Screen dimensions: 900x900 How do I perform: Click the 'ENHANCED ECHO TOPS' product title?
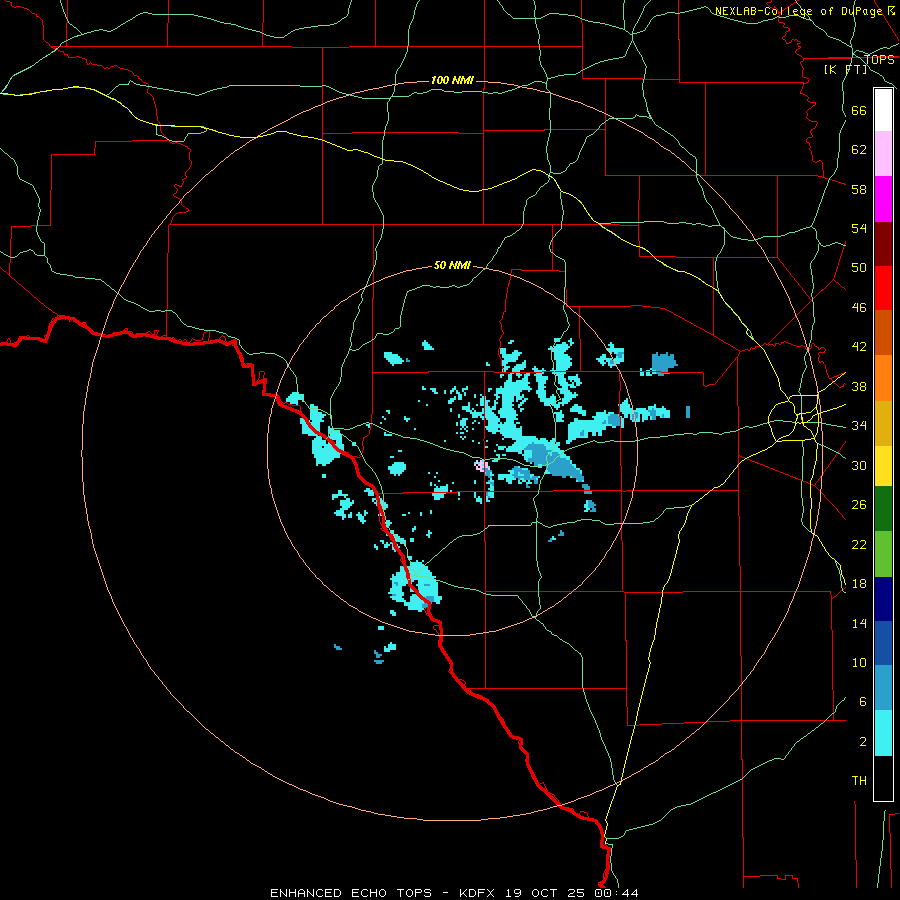pyautogui.click(x=351, y=893)
